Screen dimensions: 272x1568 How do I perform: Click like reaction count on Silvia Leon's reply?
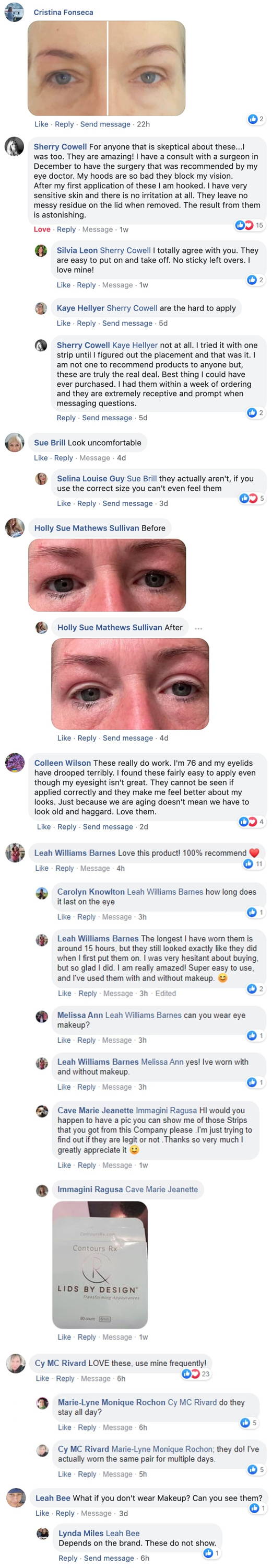pyautogui.click(x=256, y=280)
